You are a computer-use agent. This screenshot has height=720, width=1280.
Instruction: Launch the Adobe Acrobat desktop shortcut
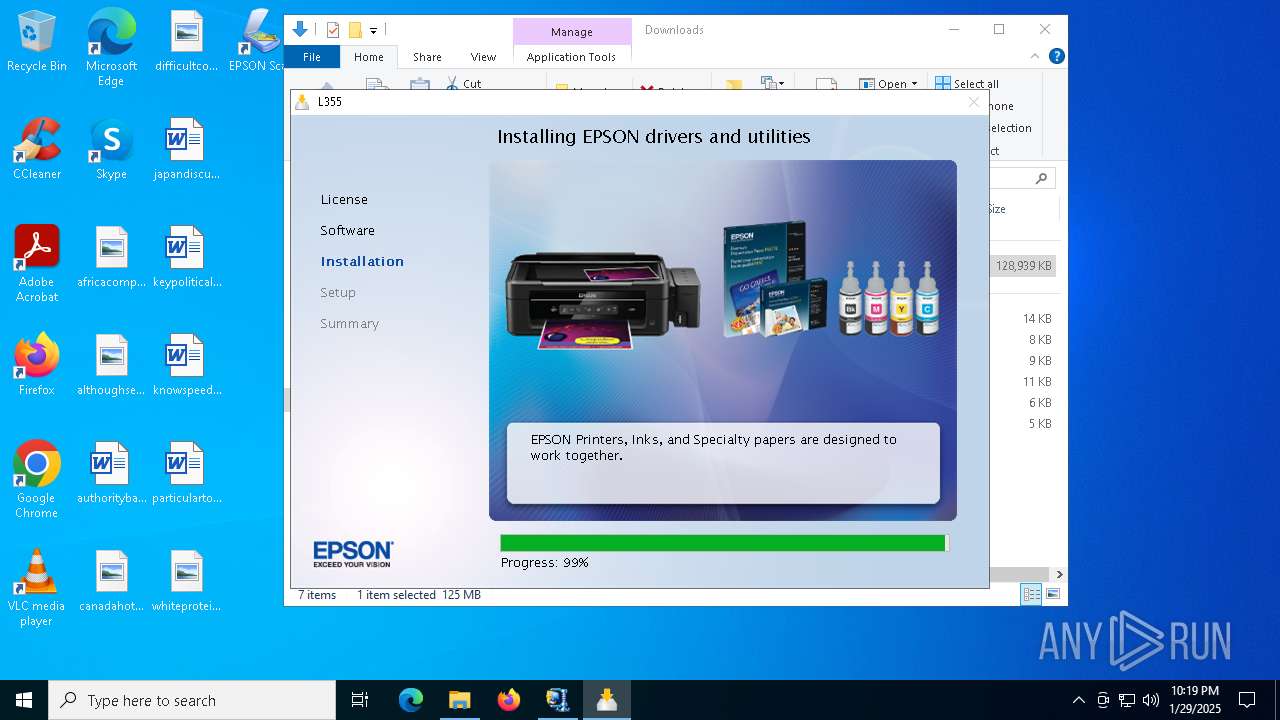(x=37, y=264)
